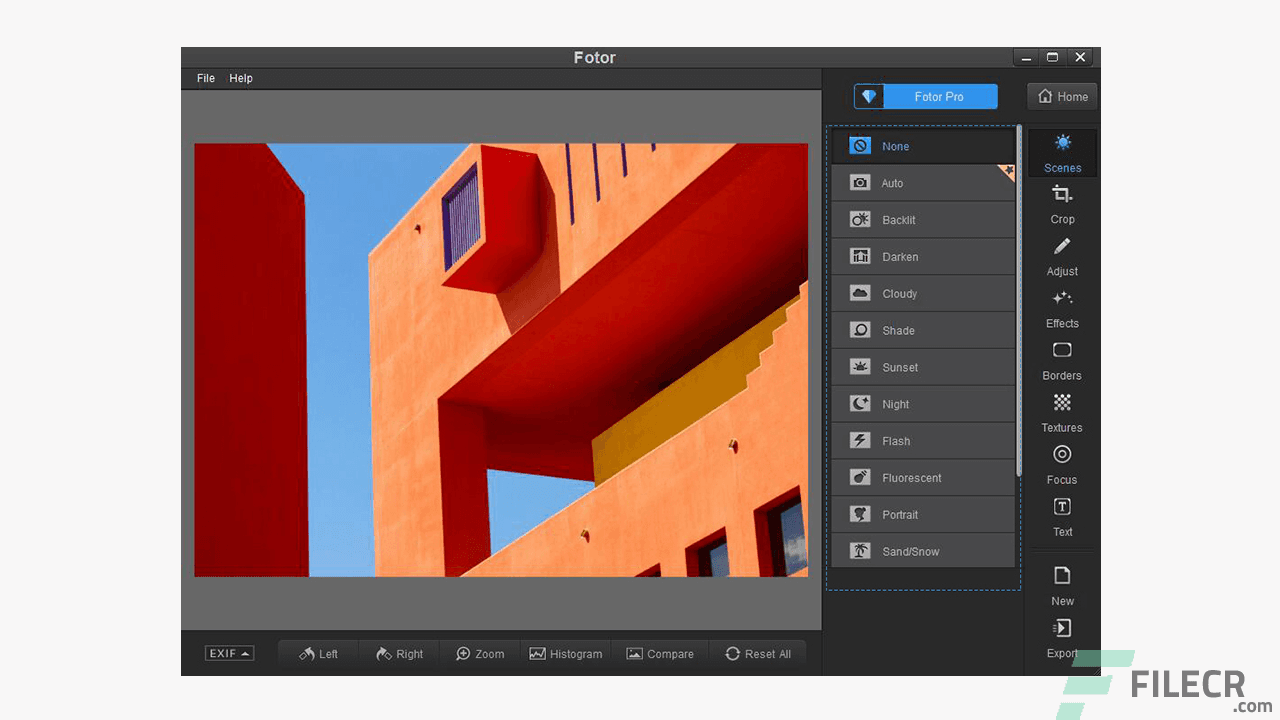Image resolution: width=1280 pixels, height=720 pixels.
Task: Select the None scene preset
Action: coord(922,146)
